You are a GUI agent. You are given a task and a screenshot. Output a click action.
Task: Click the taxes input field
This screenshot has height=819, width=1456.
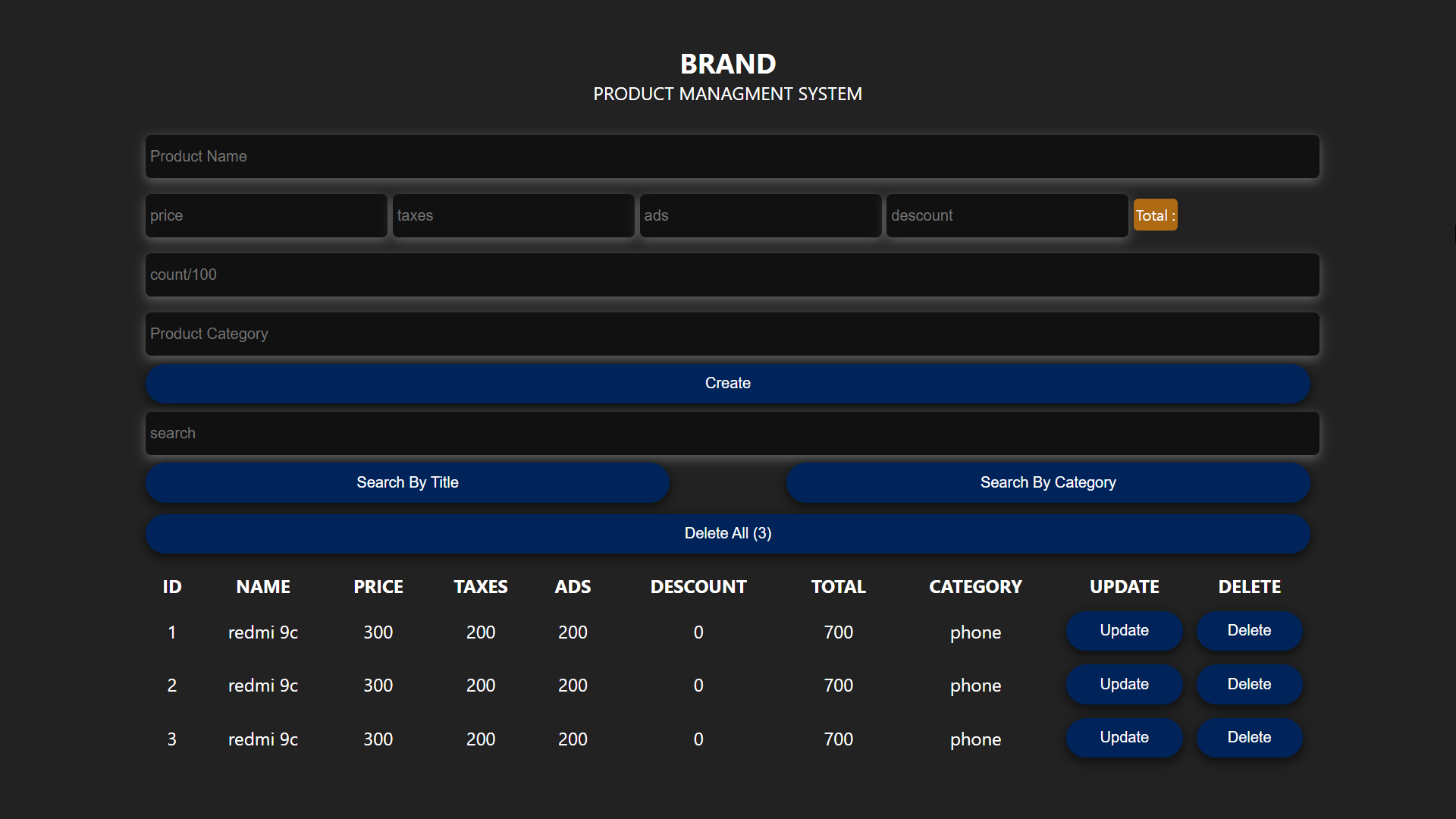pyautogui.click(x=513, y=215)
